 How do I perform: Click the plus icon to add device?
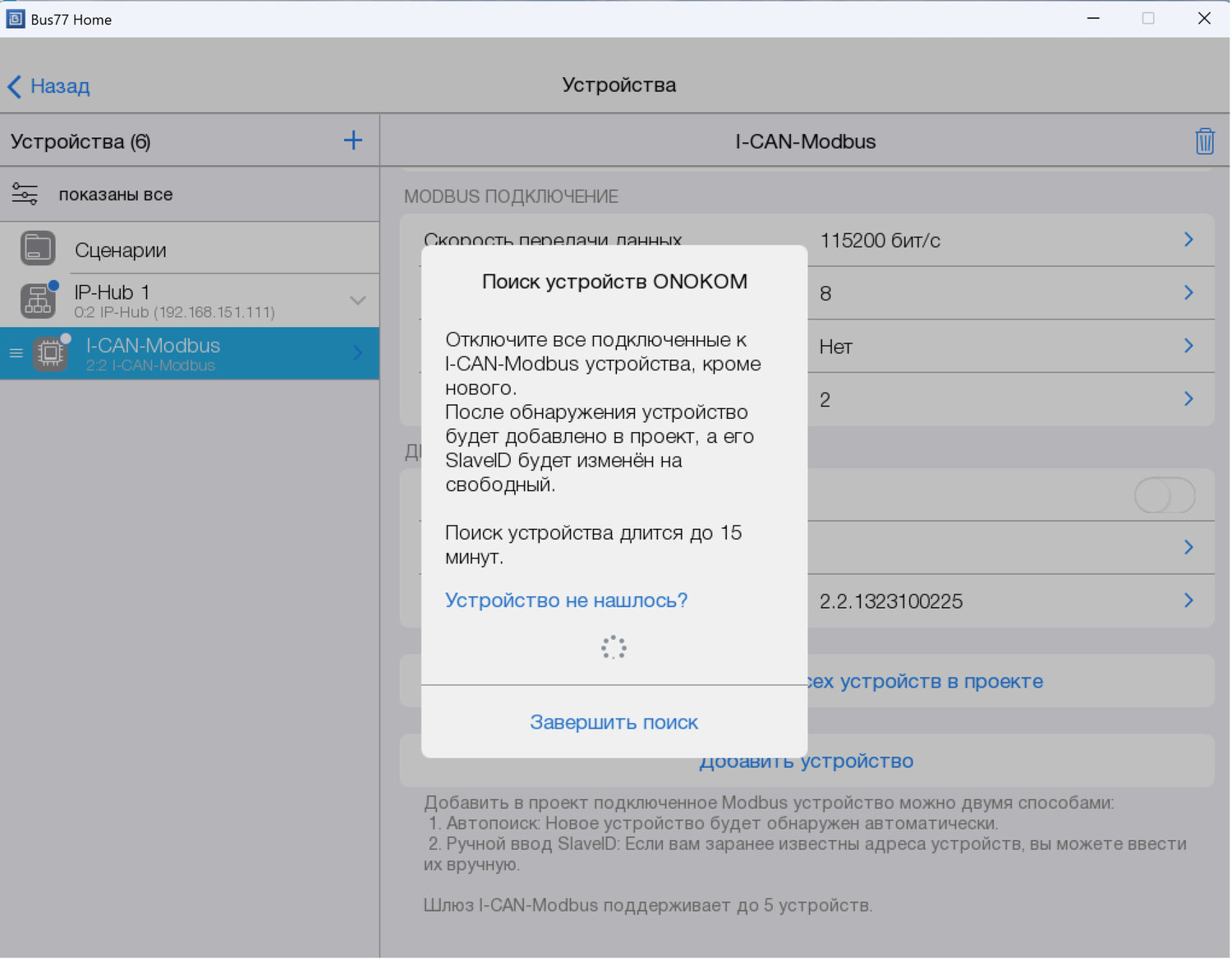pos(352,140)
